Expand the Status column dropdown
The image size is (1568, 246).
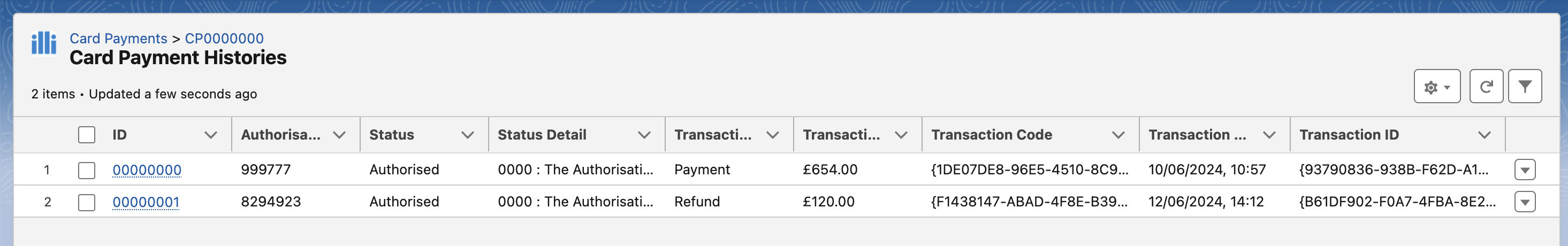468,135
